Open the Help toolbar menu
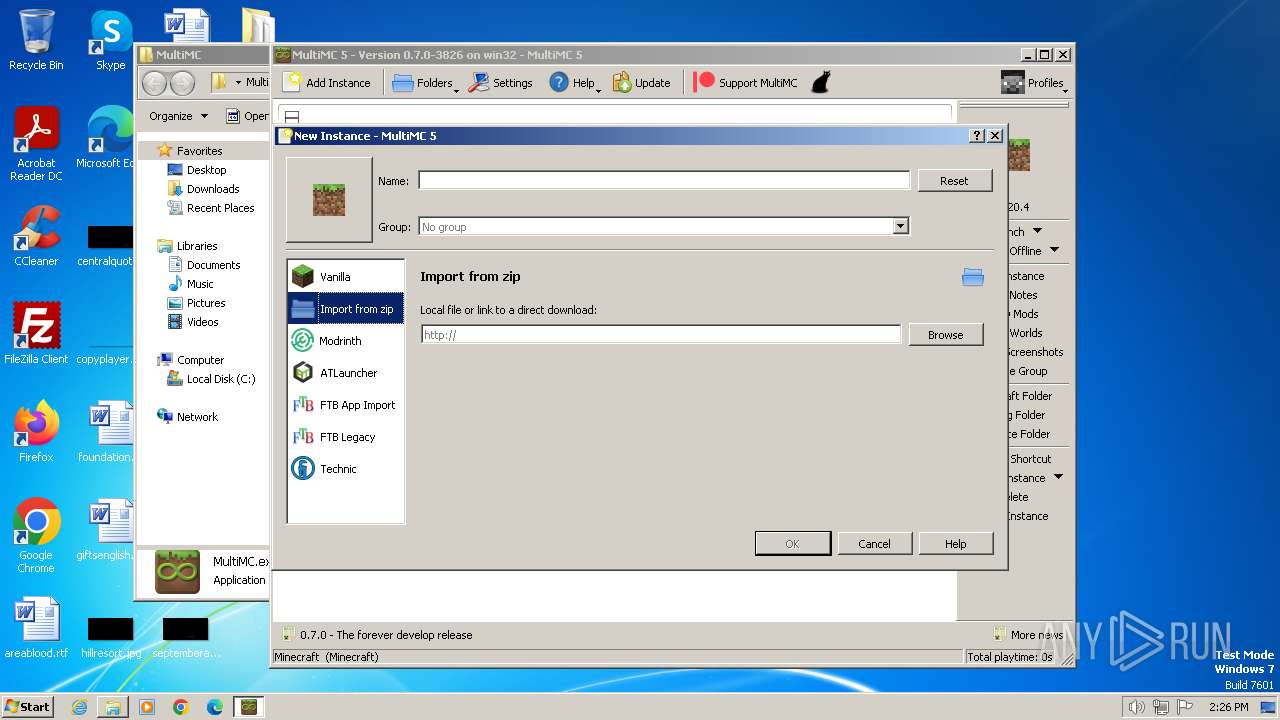Image resolution: width=1280 pixels, height=720 pixels. point(575,83)
